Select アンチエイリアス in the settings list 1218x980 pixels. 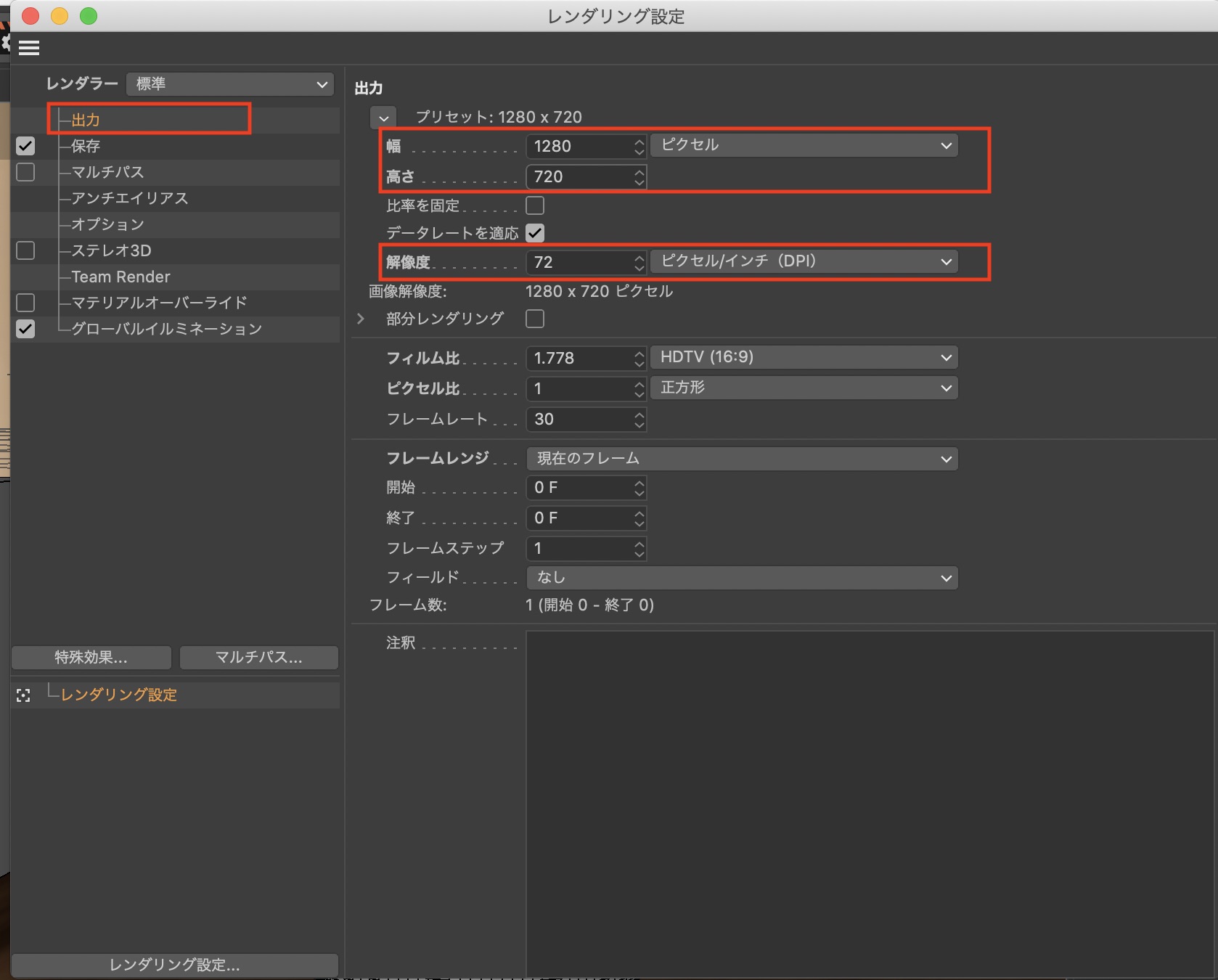click(x=129, y=198)
